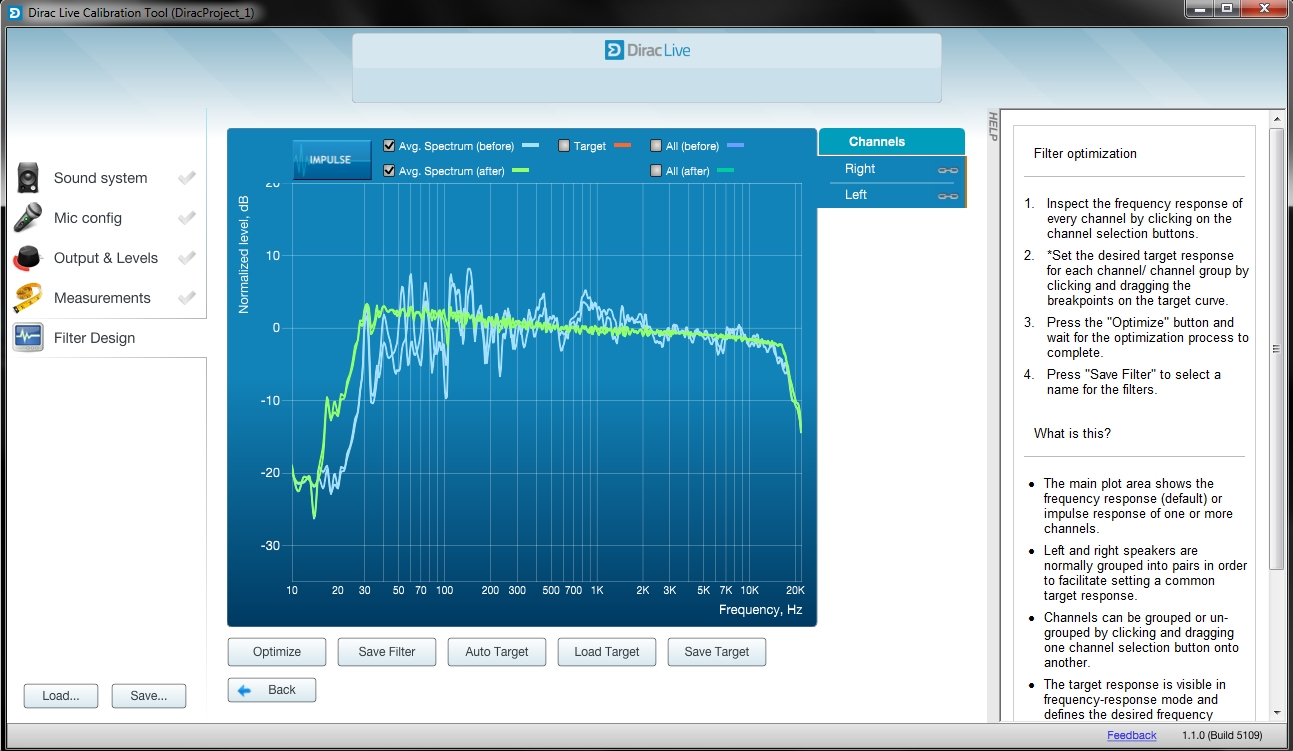
Task: Select the Channels tab header
Action: pyautogui.click(x=891, y=142)
